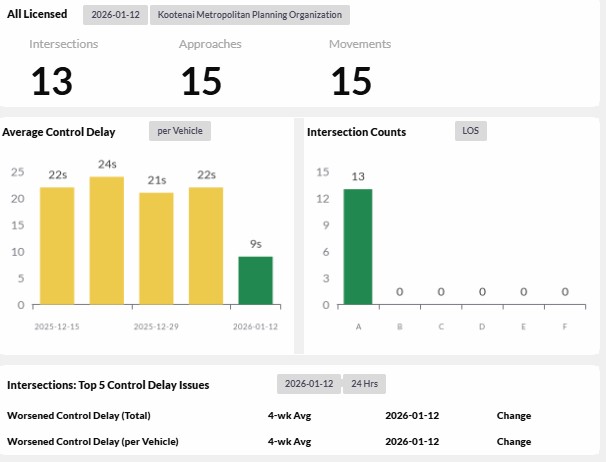Viewport: 606px width, 462px height.
Task: Open date chip in Top 5 Control Delay Issues
Action: [x=309, y=384]
